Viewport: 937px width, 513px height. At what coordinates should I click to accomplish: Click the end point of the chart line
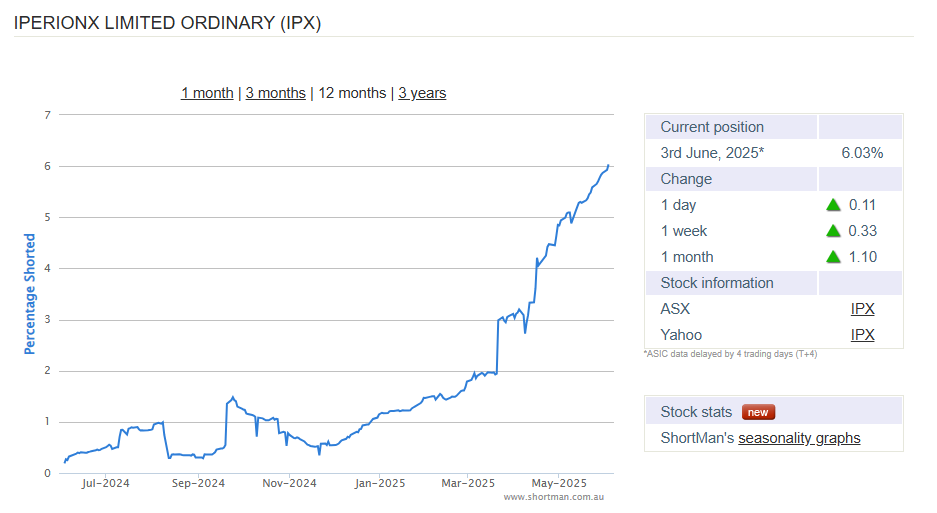608,165
